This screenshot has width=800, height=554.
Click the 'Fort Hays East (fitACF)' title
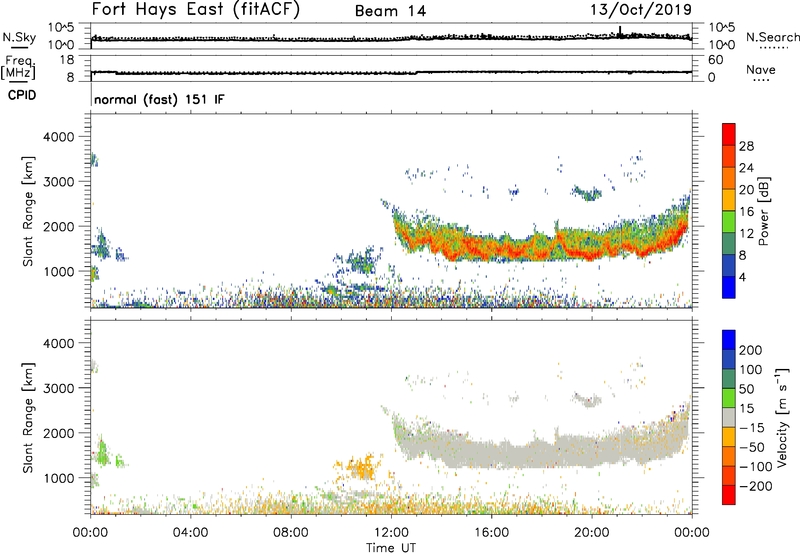[195, 9]
